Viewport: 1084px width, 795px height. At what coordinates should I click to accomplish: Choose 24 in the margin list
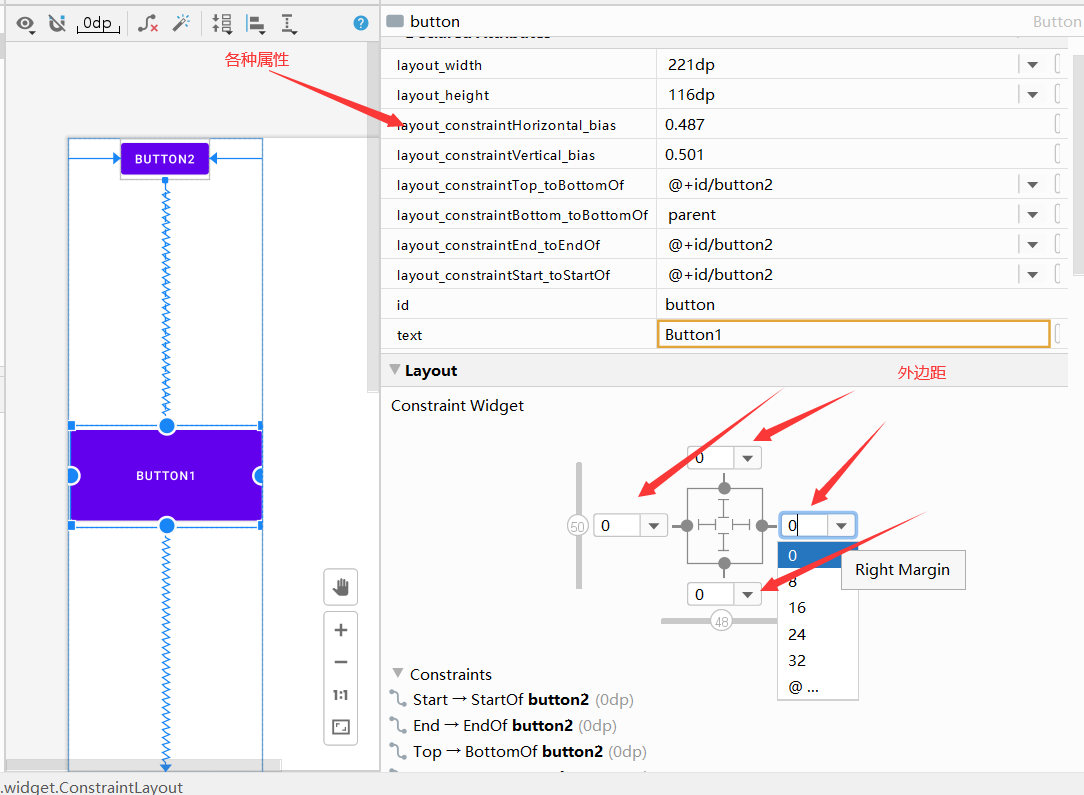(818, 635)
